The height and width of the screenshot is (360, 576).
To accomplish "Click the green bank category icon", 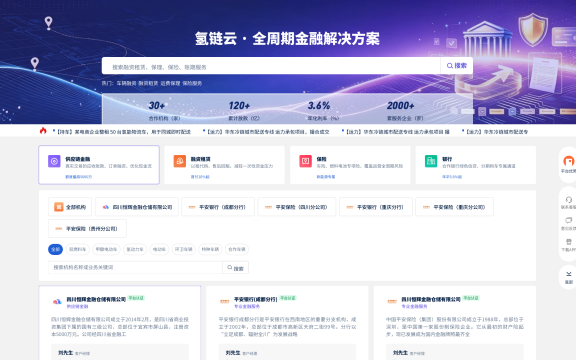I will (x=431, y=161).
